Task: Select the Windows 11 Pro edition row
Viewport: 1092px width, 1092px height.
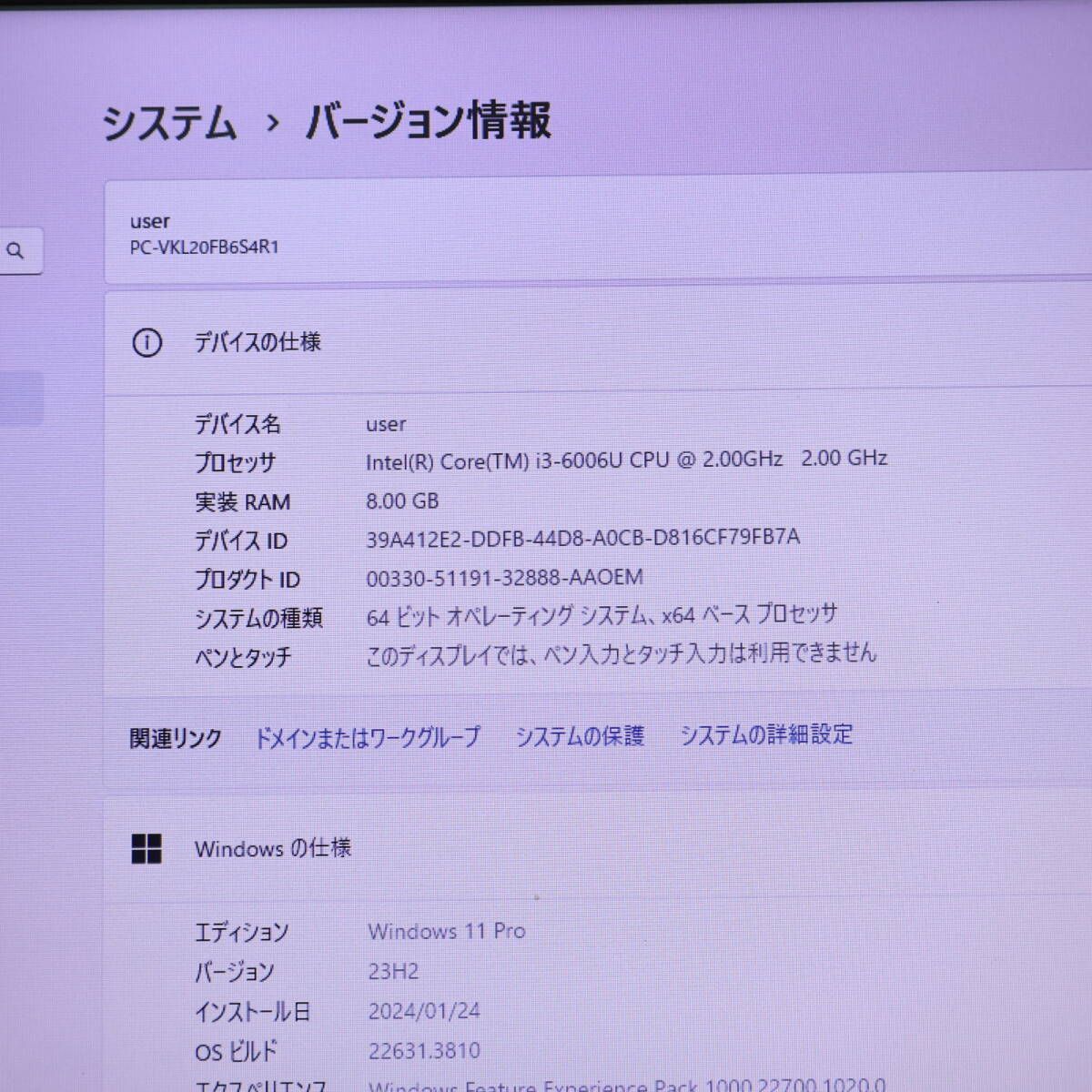Action: click(446, 931)
